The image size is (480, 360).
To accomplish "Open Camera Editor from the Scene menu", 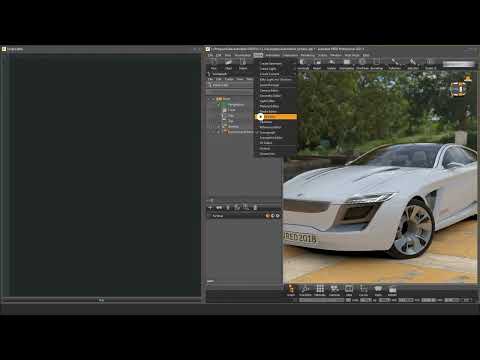I will pyautogui.click(x=269, y=90).
